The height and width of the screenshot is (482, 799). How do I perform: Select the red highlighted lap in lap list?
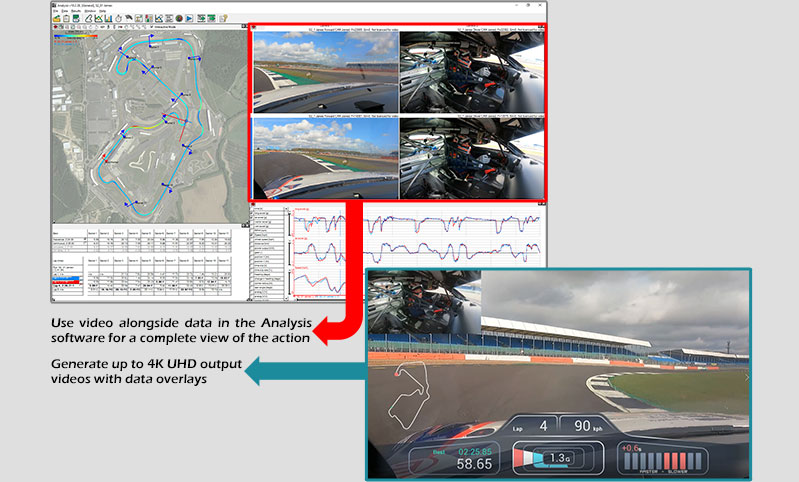click(x=66, y=284)
